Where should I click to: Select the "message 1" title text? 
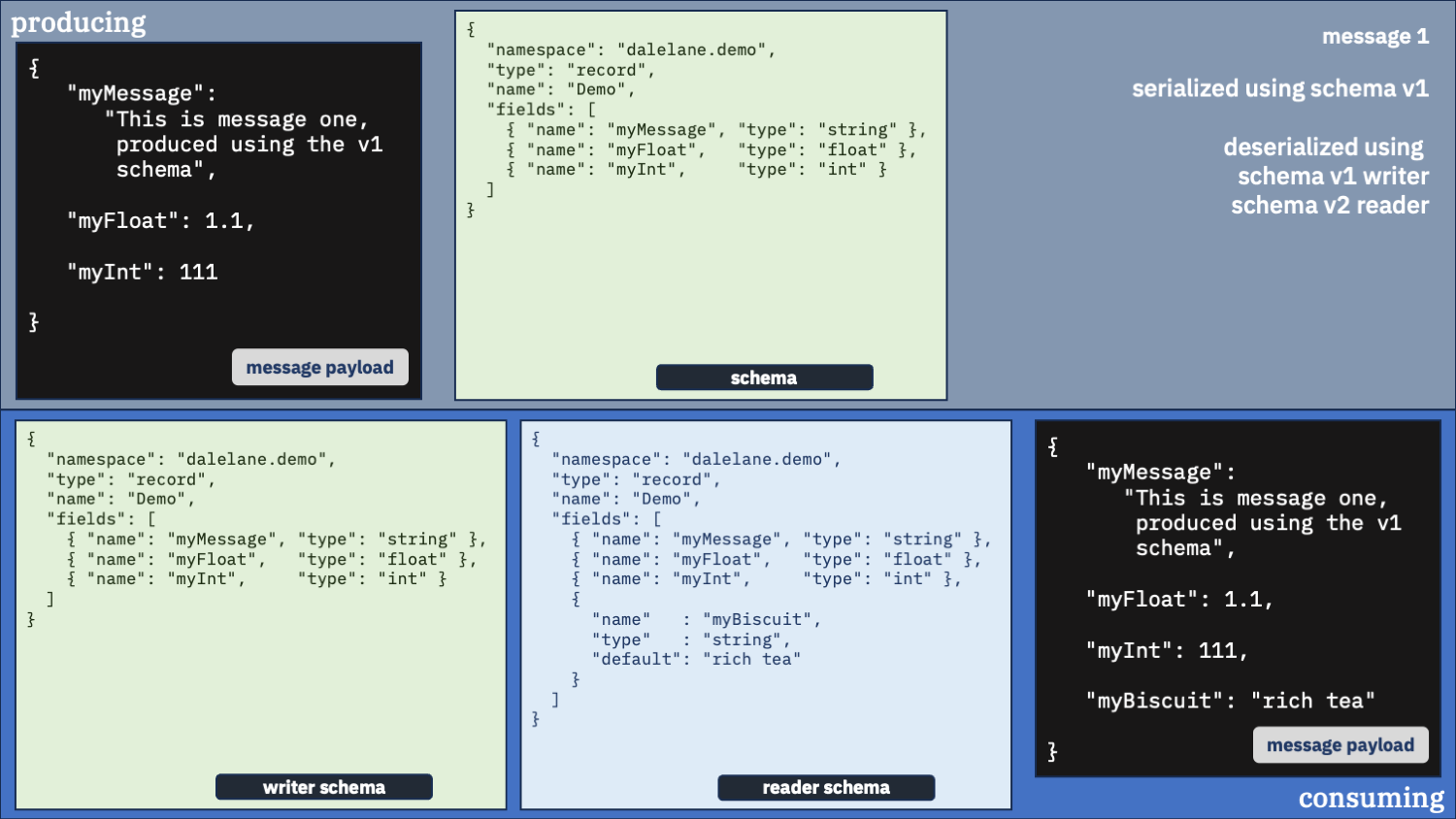coord(1374,37)
